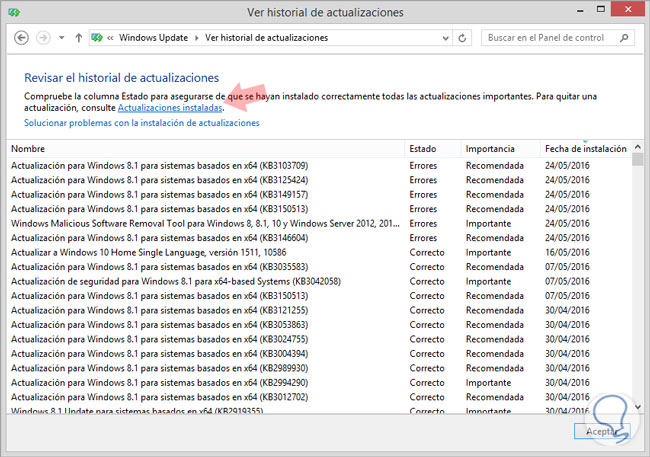Select the KB3103709 update row

pyautogui.click(x=319, y=165)
